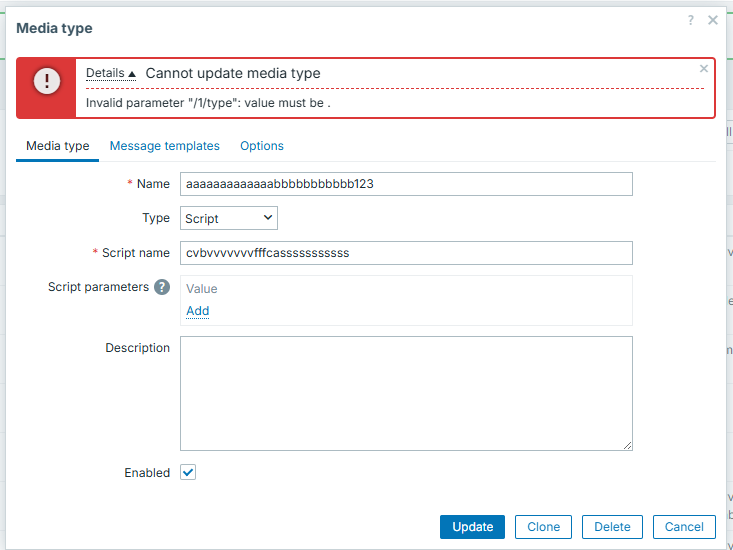The width and height of the screenshot is (733, 550).
Task: Grab the Description text area resize handle
Action: 627,445
